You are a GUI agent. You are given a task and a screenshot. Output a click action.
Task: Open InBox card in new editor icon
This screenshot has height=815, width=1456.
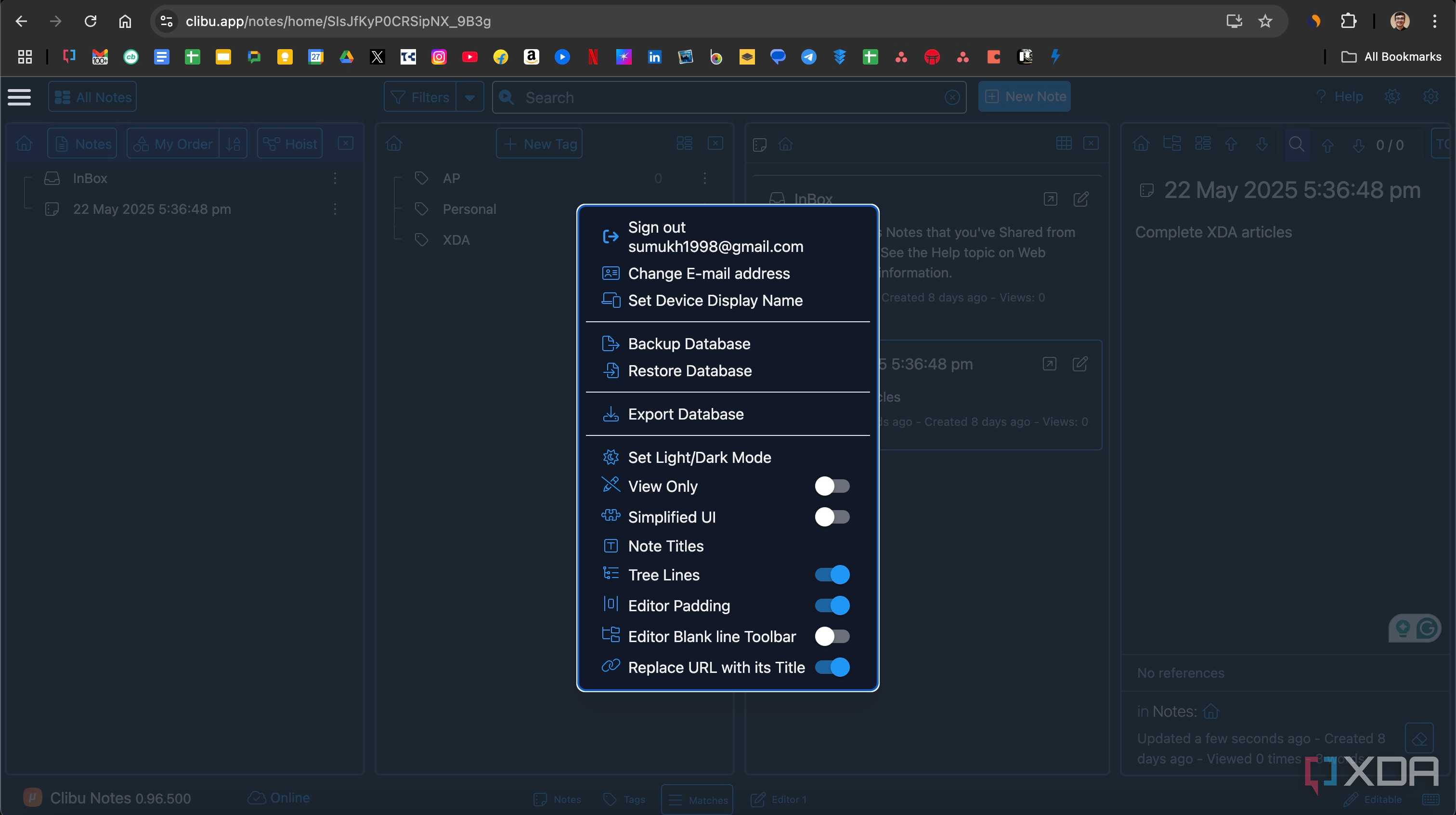point(1050,199)
